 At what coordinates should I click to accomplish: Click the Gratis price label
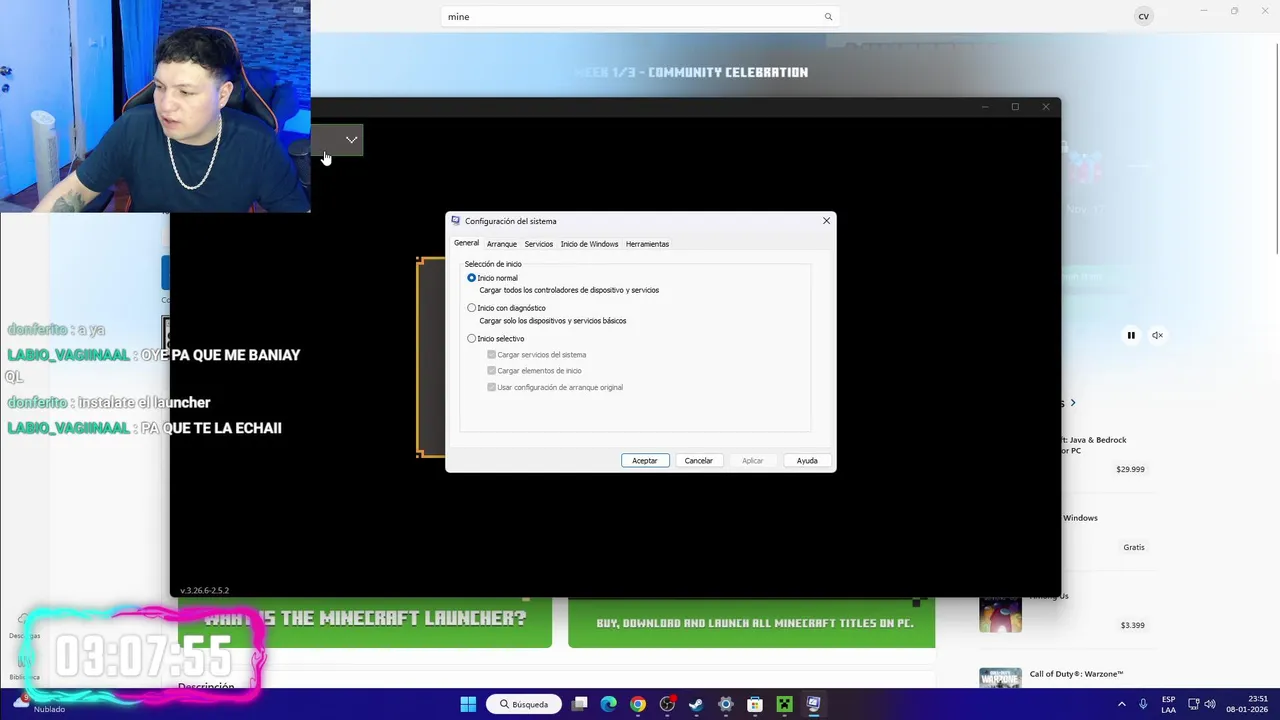pos(1134,547)
